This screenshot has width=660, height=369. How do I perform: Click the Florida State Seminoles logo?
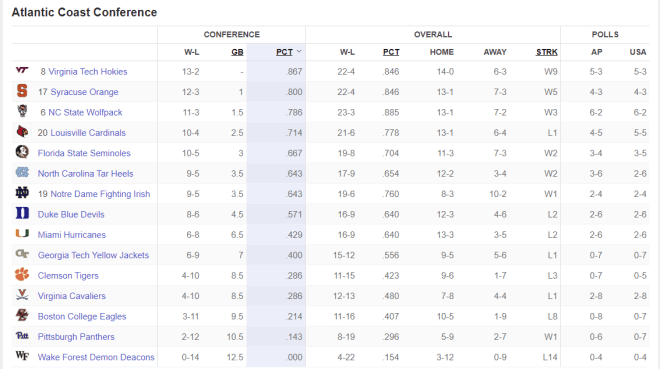coord(22,152)
